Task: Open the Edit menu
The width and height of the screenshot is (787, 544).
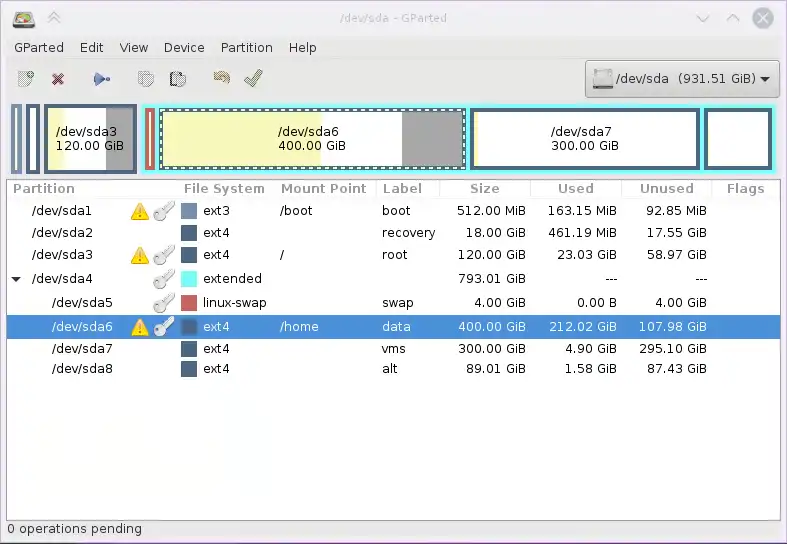Action: click(91, 48)
